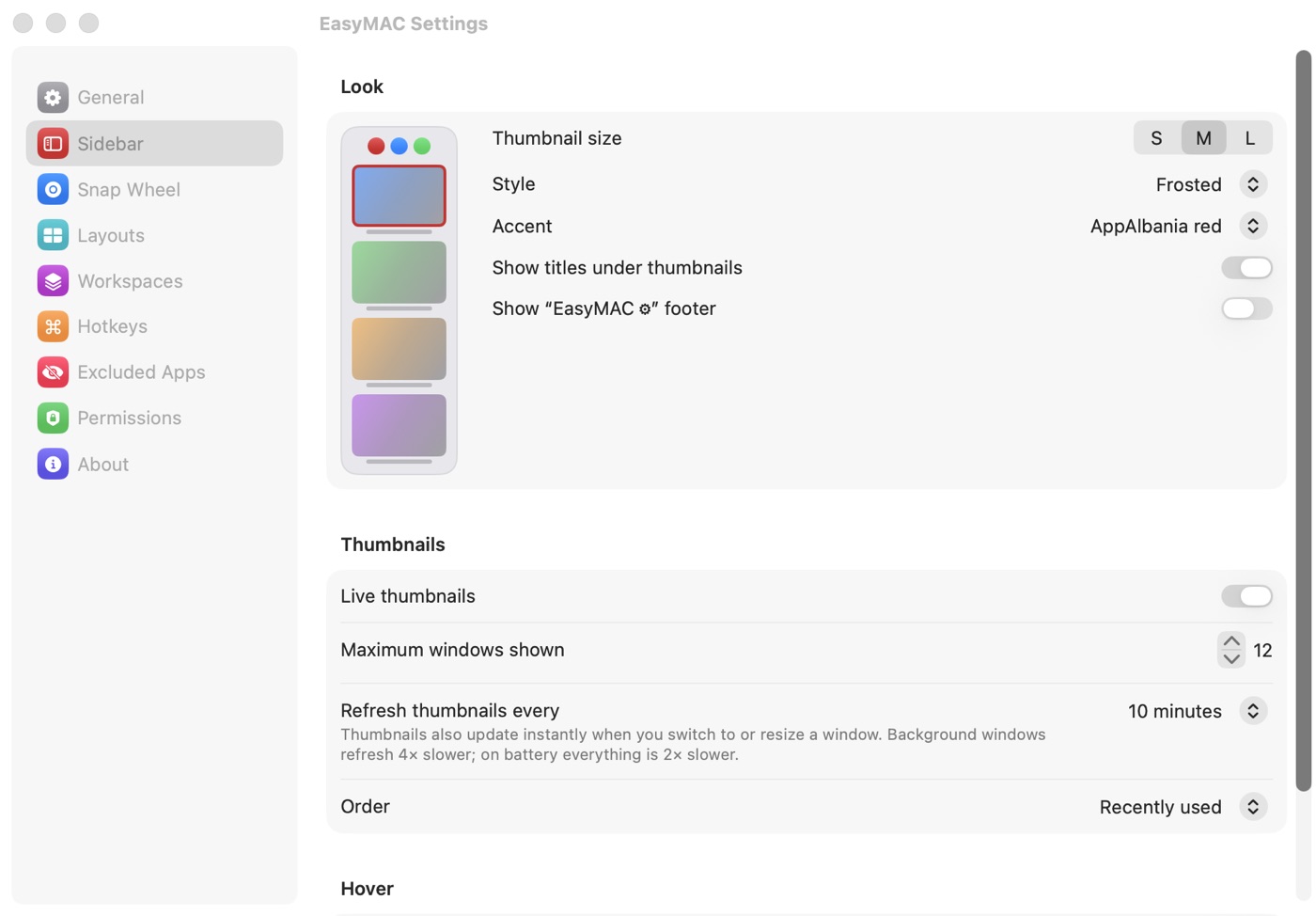Click the orange preview thumbnail
This screenshot has height=916, width=1316.
coord(399,349)
